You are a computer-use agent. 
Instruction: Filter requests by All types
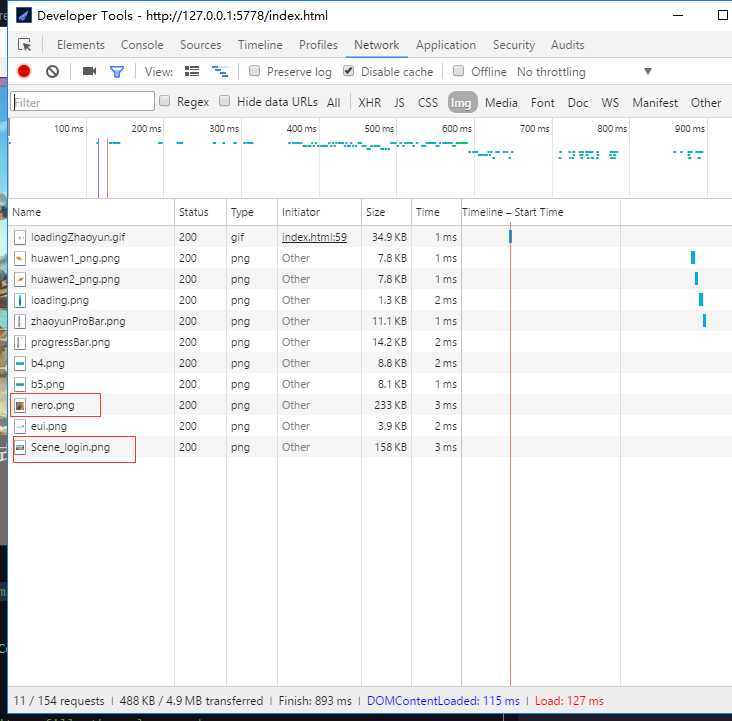pyautogui.click(x=333, y=103)
